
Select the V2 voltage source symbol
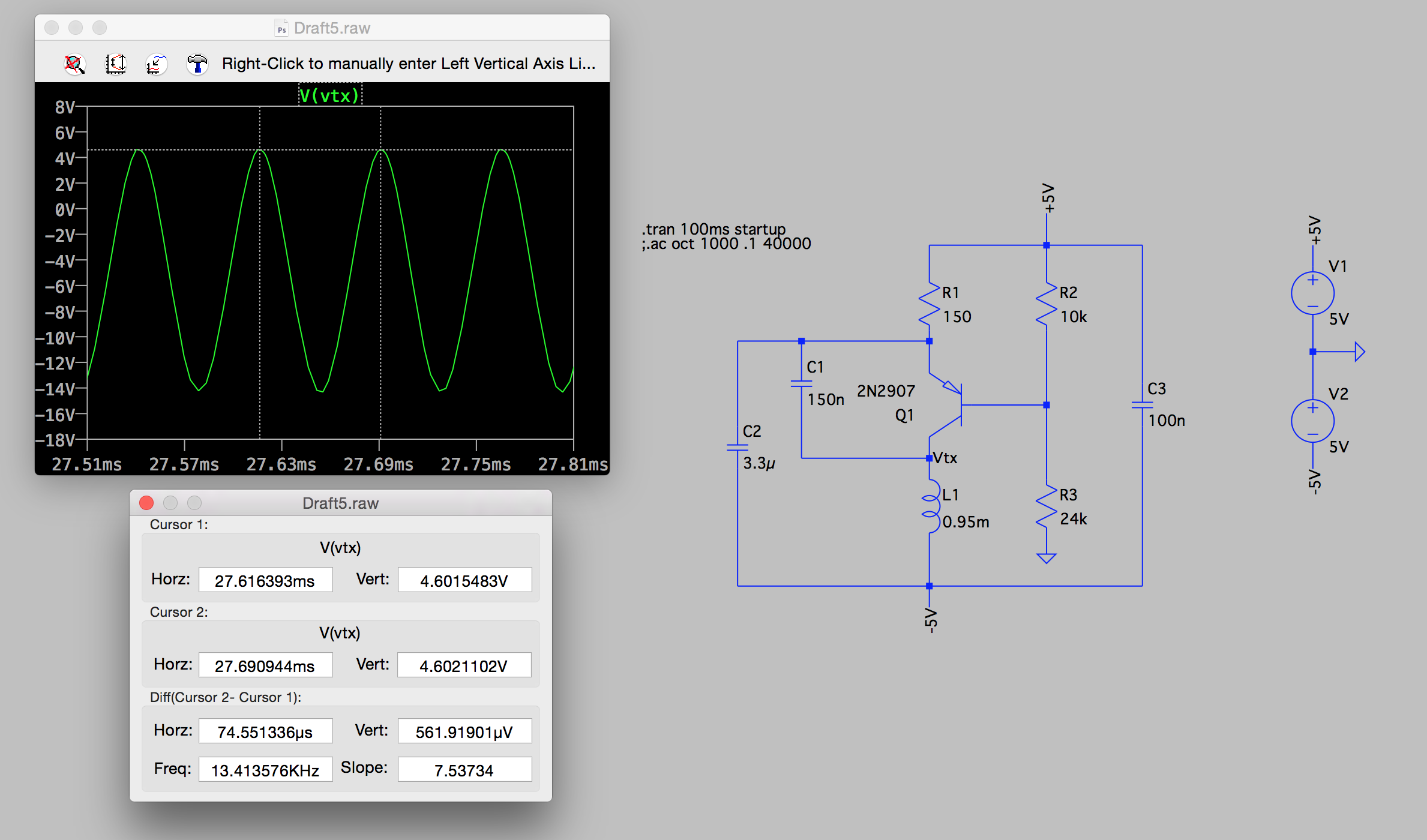coord(1312,421)
